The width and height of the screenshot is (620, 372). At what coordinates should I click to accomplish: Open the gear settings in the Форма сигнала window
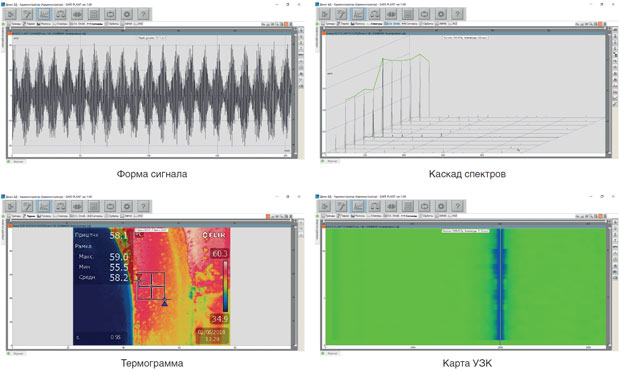[x=127, y=14]
